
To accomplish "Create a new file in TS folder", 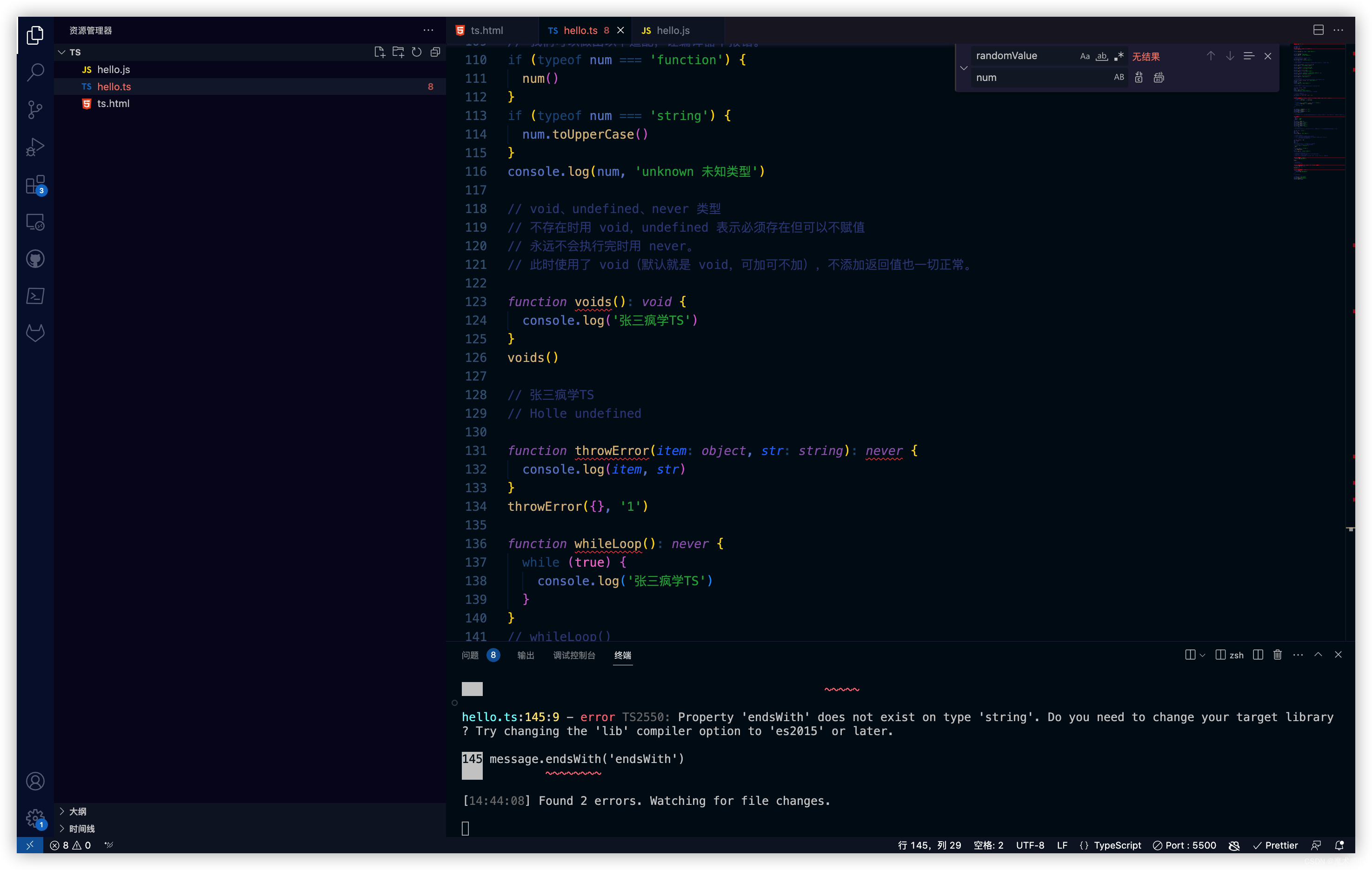I will point(379,52).
